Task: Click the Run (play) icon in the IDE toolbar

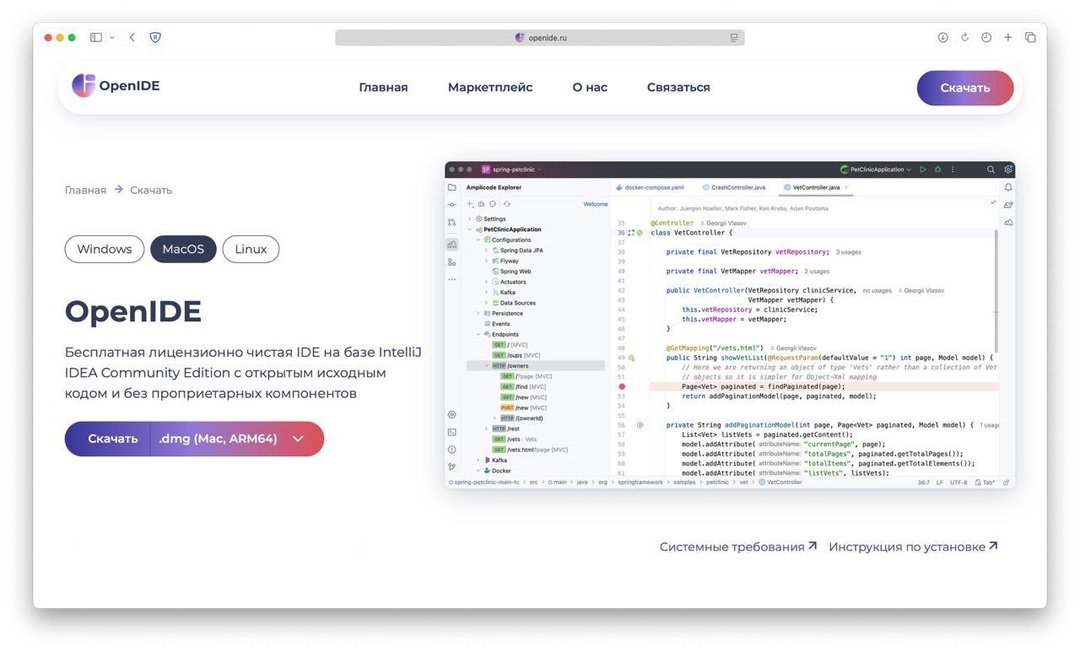Action: [x=923, y=169]
